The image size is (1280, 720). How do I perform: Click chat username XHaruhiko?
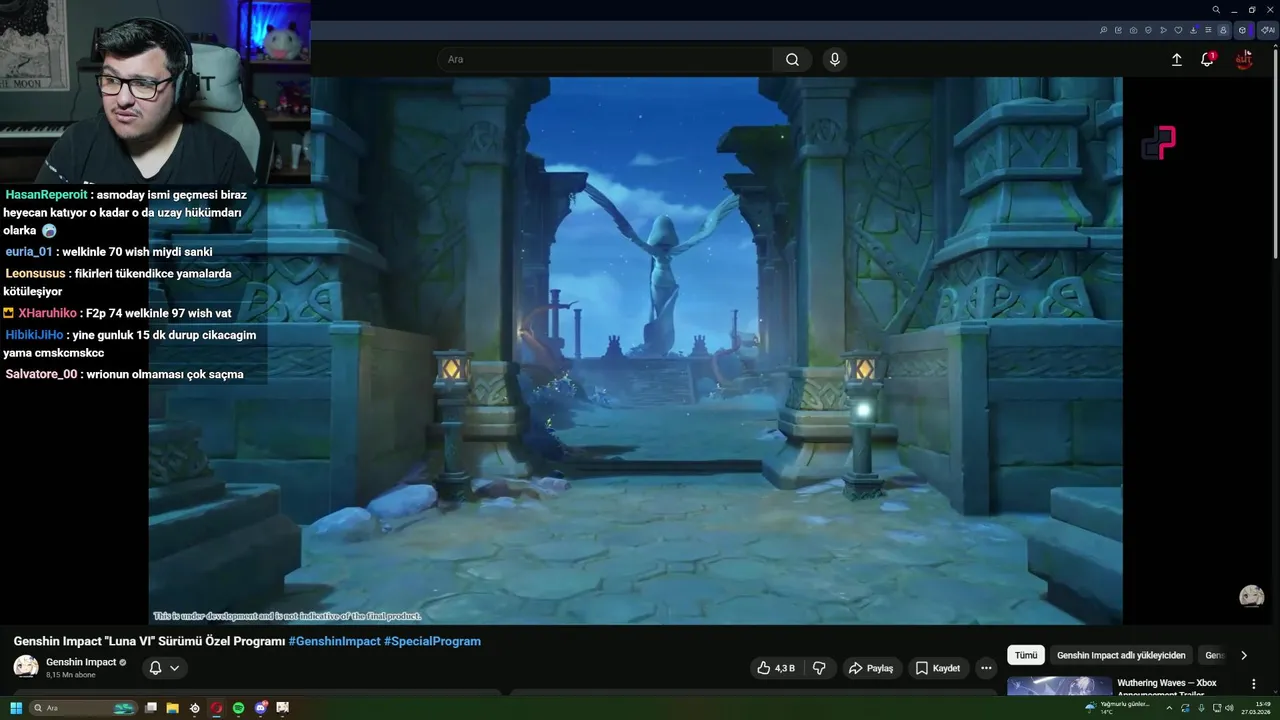(47, 313)
